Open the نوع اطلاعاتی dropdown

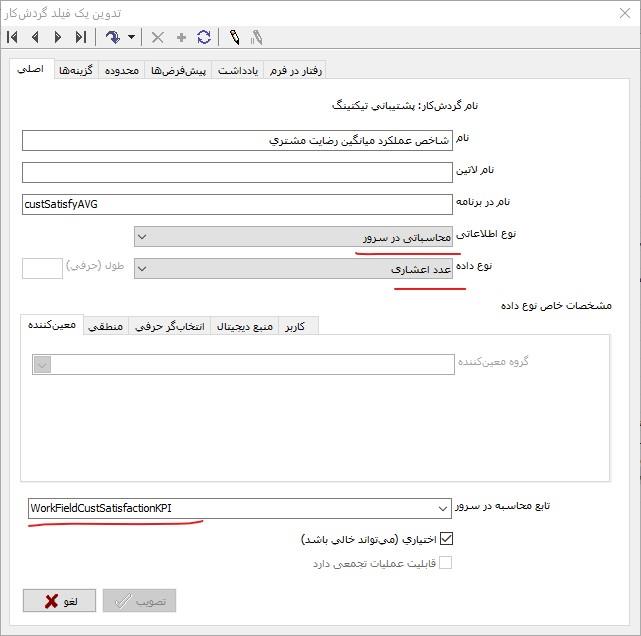pos(293,237)
